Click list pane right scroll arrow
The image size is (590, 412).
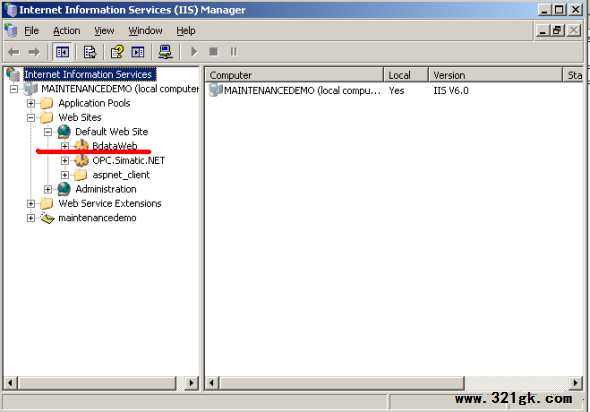click(x=575, y=383)
